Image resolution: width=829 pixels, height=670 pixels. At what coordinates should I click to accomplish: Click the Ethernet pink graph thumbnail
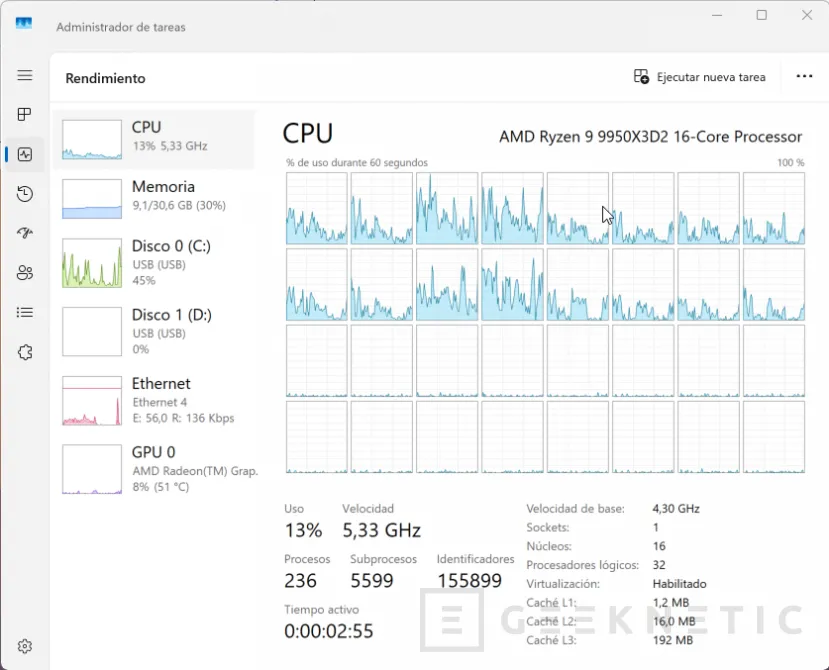92,400
